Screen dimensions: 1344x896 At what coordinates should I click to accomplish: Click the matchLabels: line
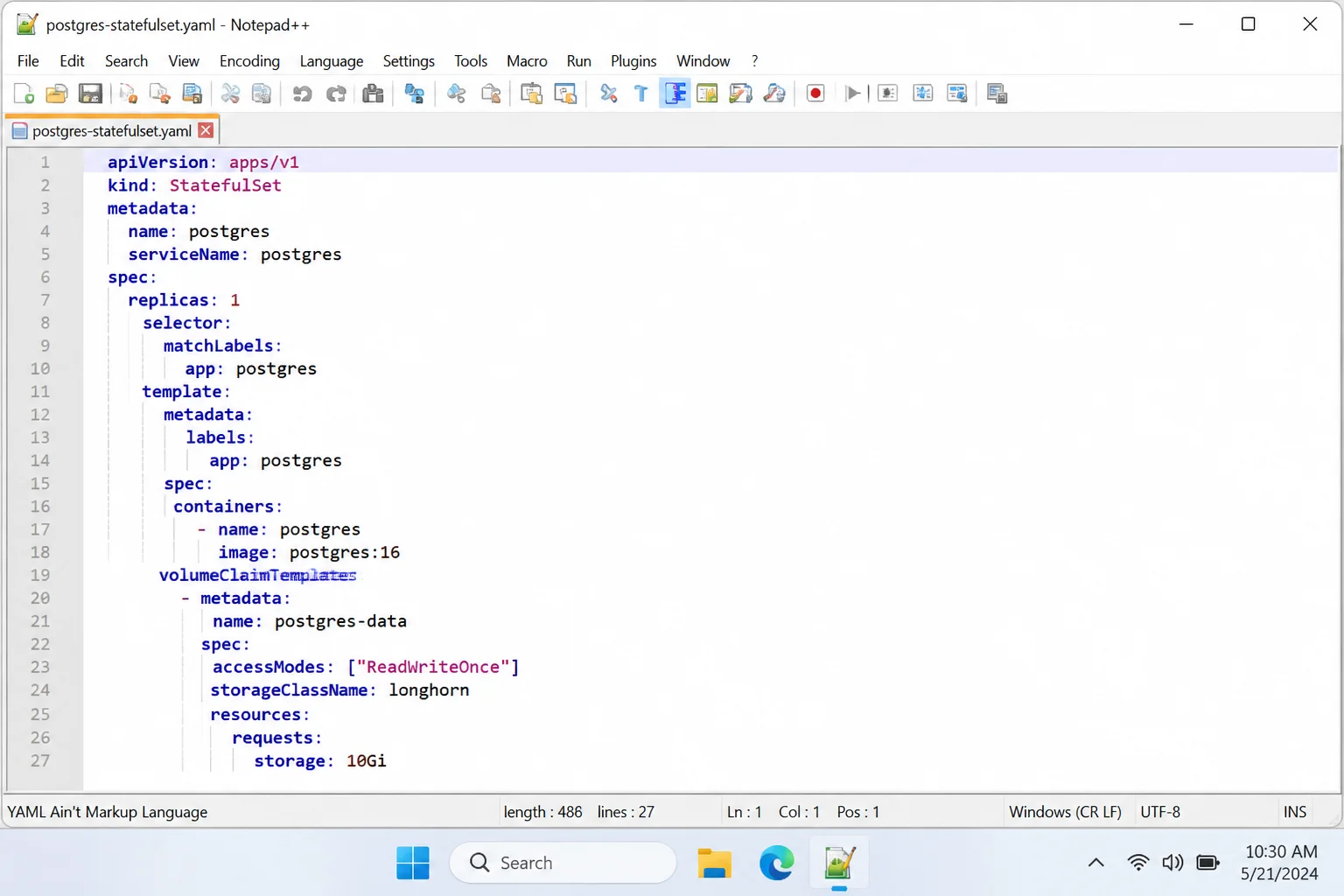tap(222, 346)
